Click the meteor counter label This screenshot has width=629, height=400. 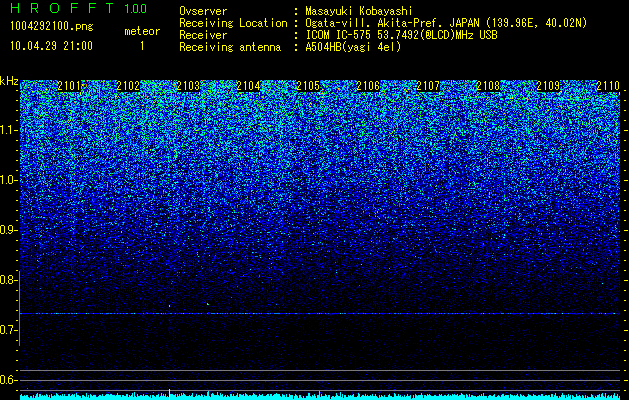(142, 31)
